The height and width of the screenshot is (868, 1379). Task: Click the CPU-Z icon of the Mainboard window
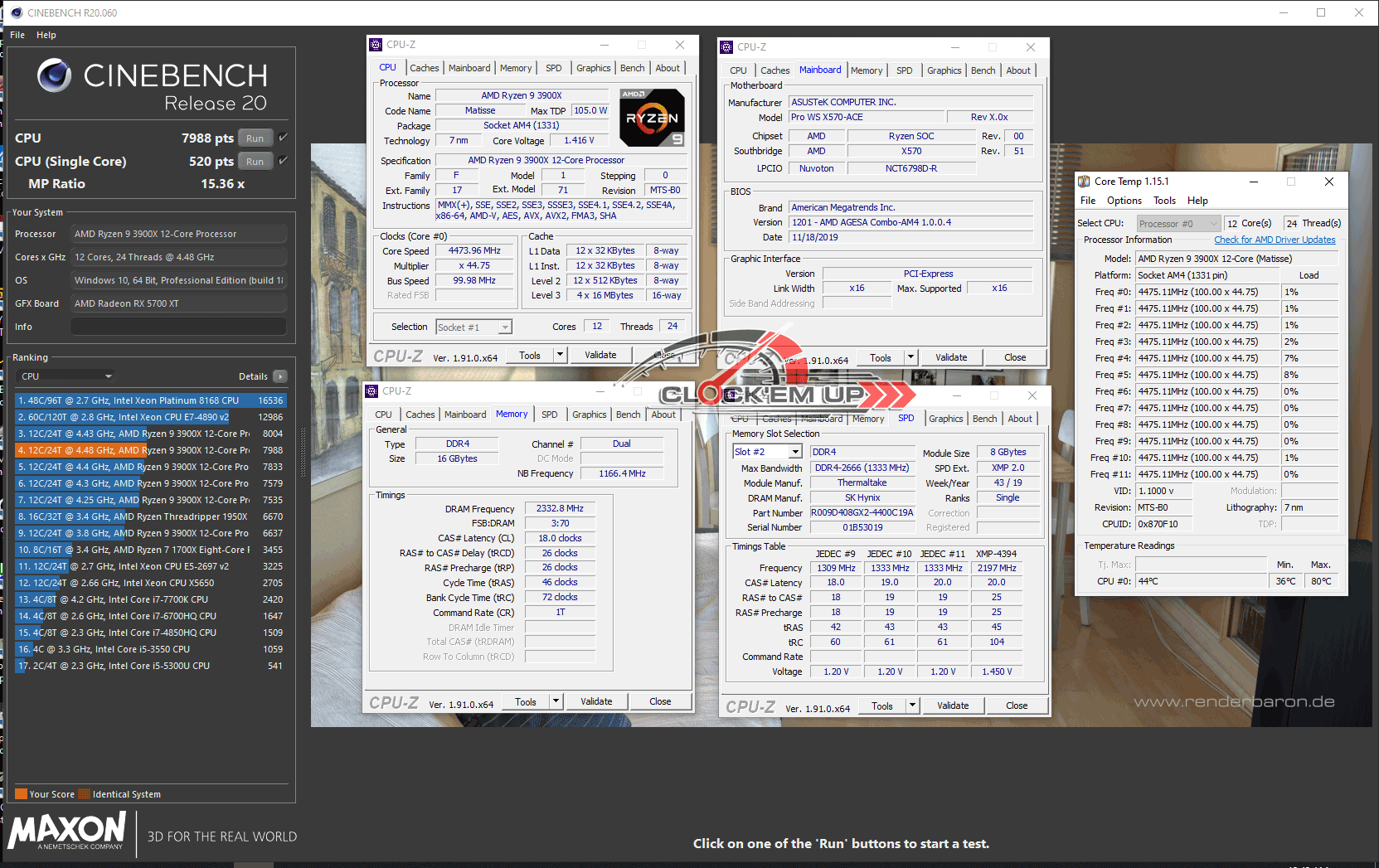coord(726,47)
